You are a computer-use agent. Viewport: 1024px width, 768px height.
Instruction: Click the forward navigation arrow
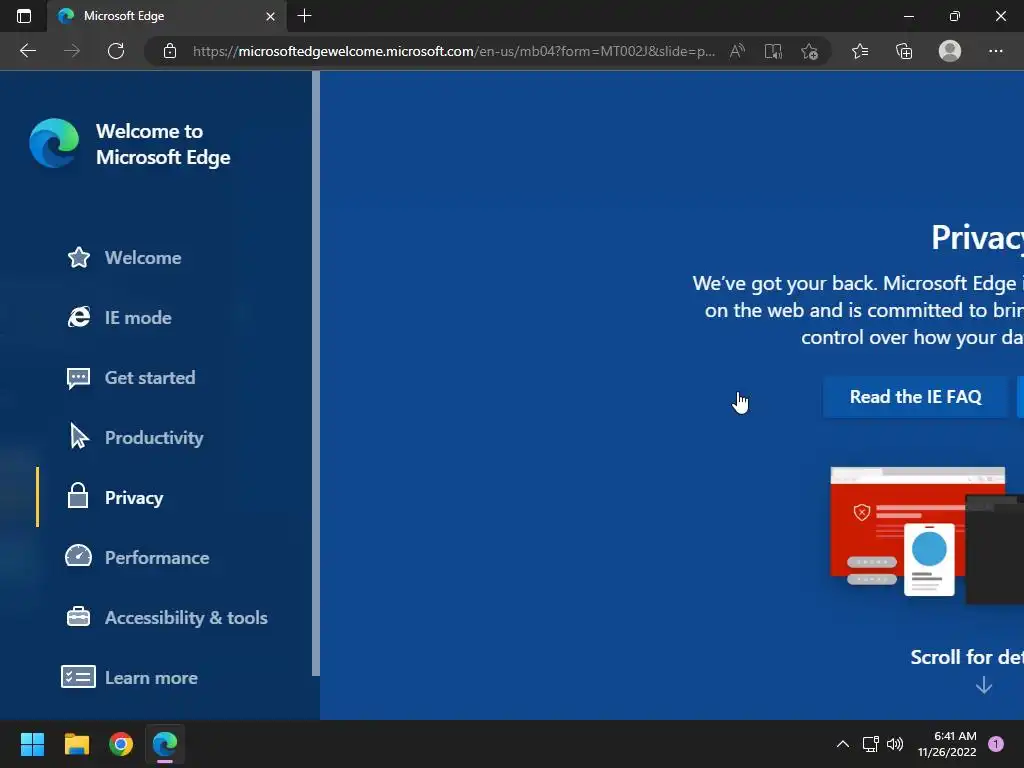click(x=72, y=51)
